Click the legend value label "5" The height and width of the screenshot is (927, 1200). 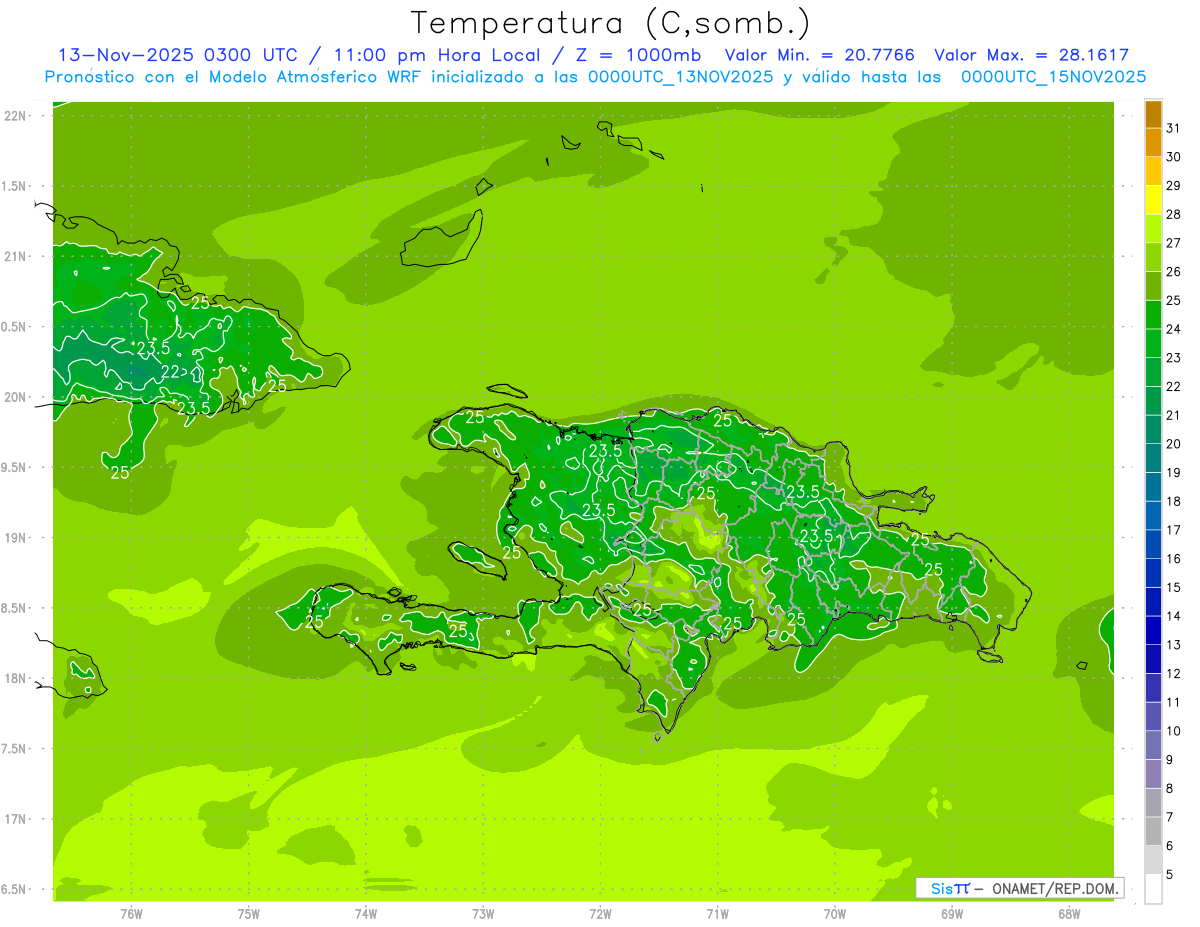click(x=1171, y=875)
